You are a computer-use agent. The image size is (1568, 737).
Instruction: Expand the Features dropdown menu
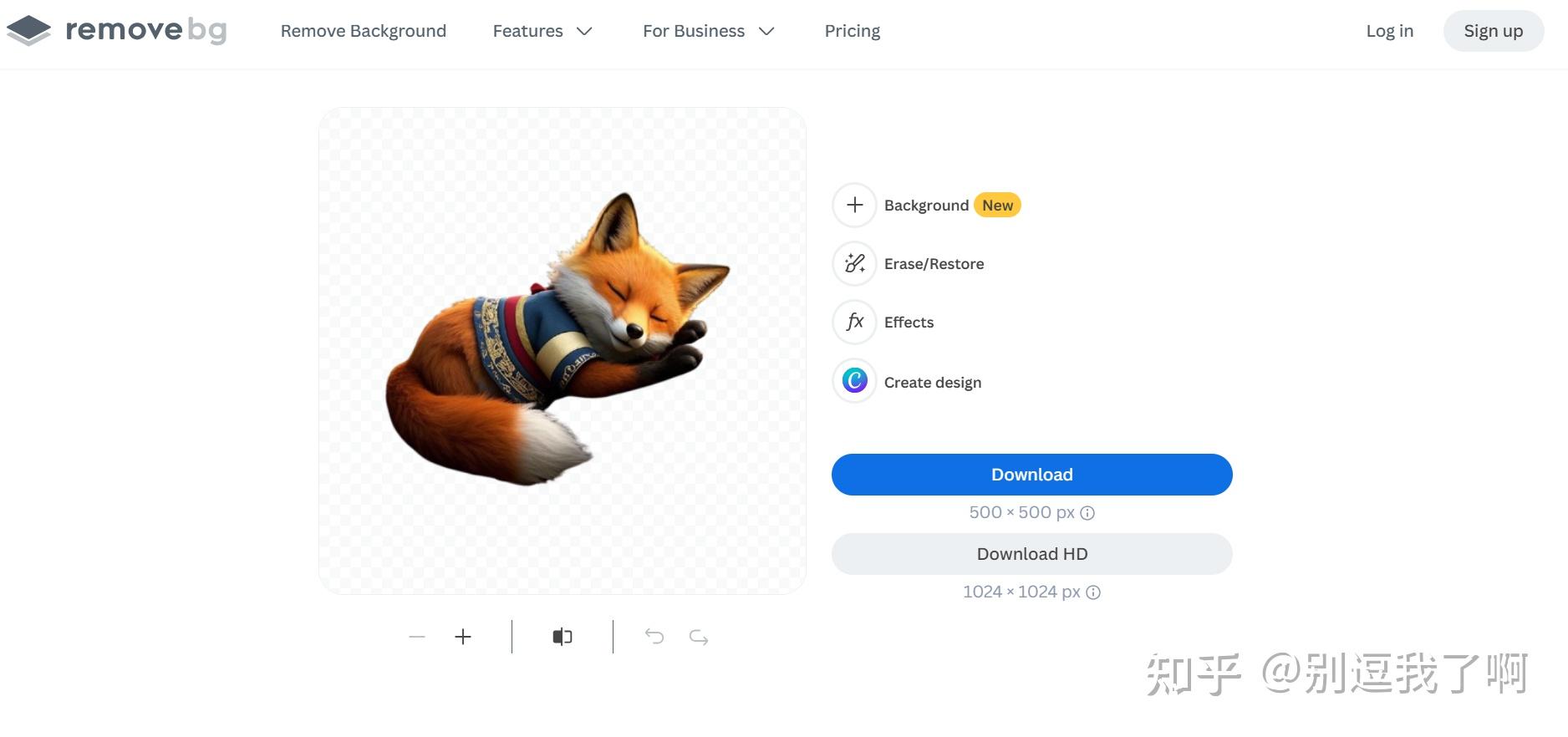(x=542, y=31)
